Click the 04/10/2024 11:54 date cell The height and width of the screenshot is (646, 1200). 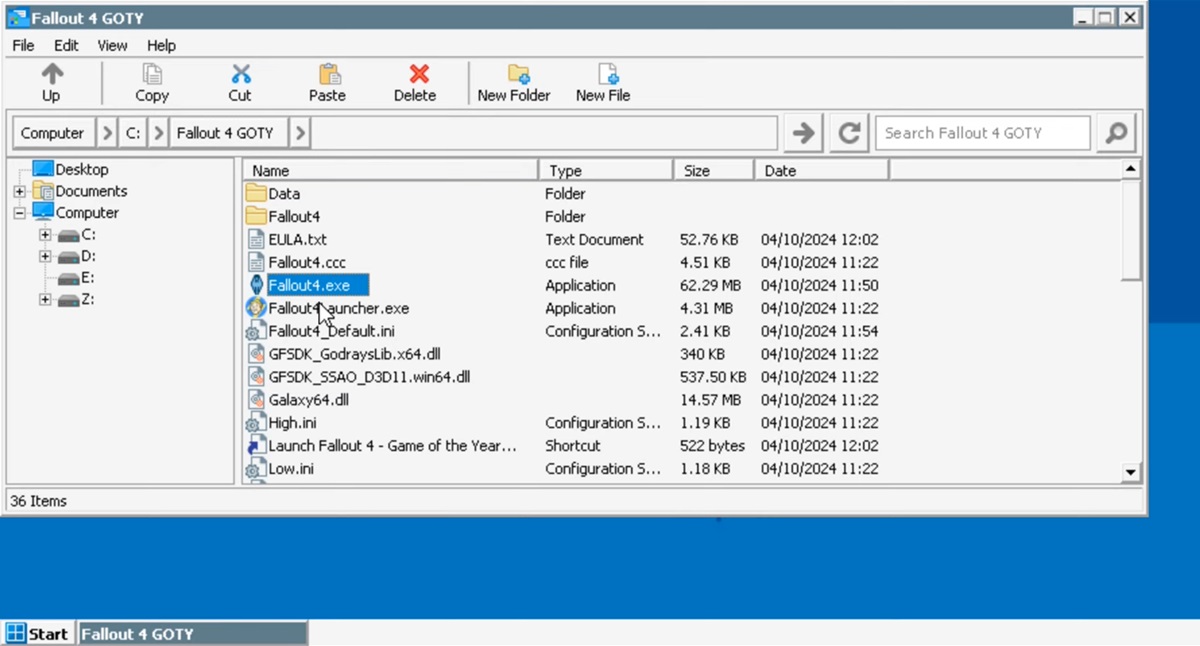(820, 331)
